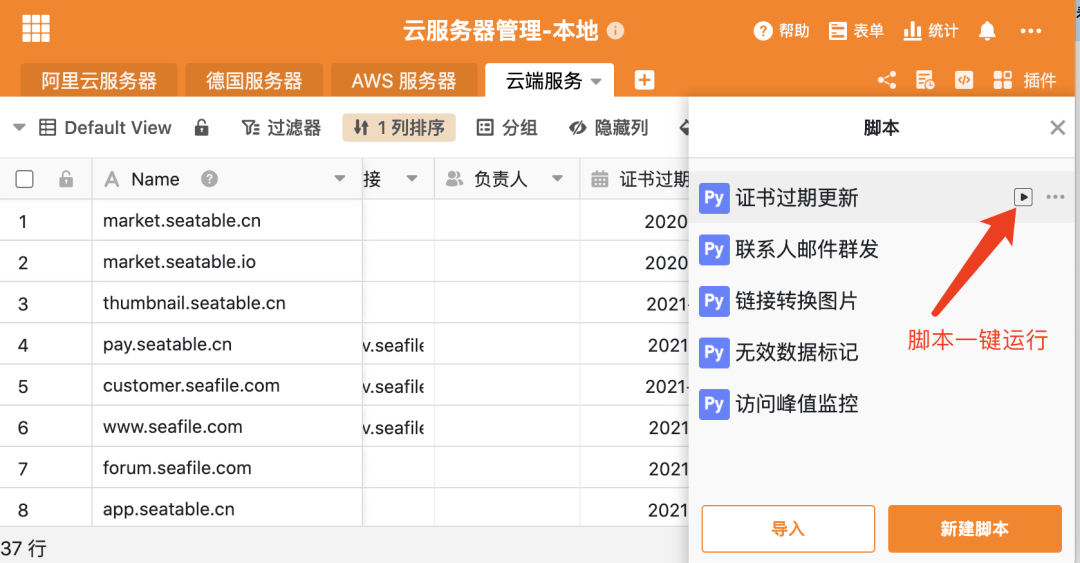Expand the Name column dropdown arrow
The width and height of the screenshot is (1080, 563).
click(339, 179)
